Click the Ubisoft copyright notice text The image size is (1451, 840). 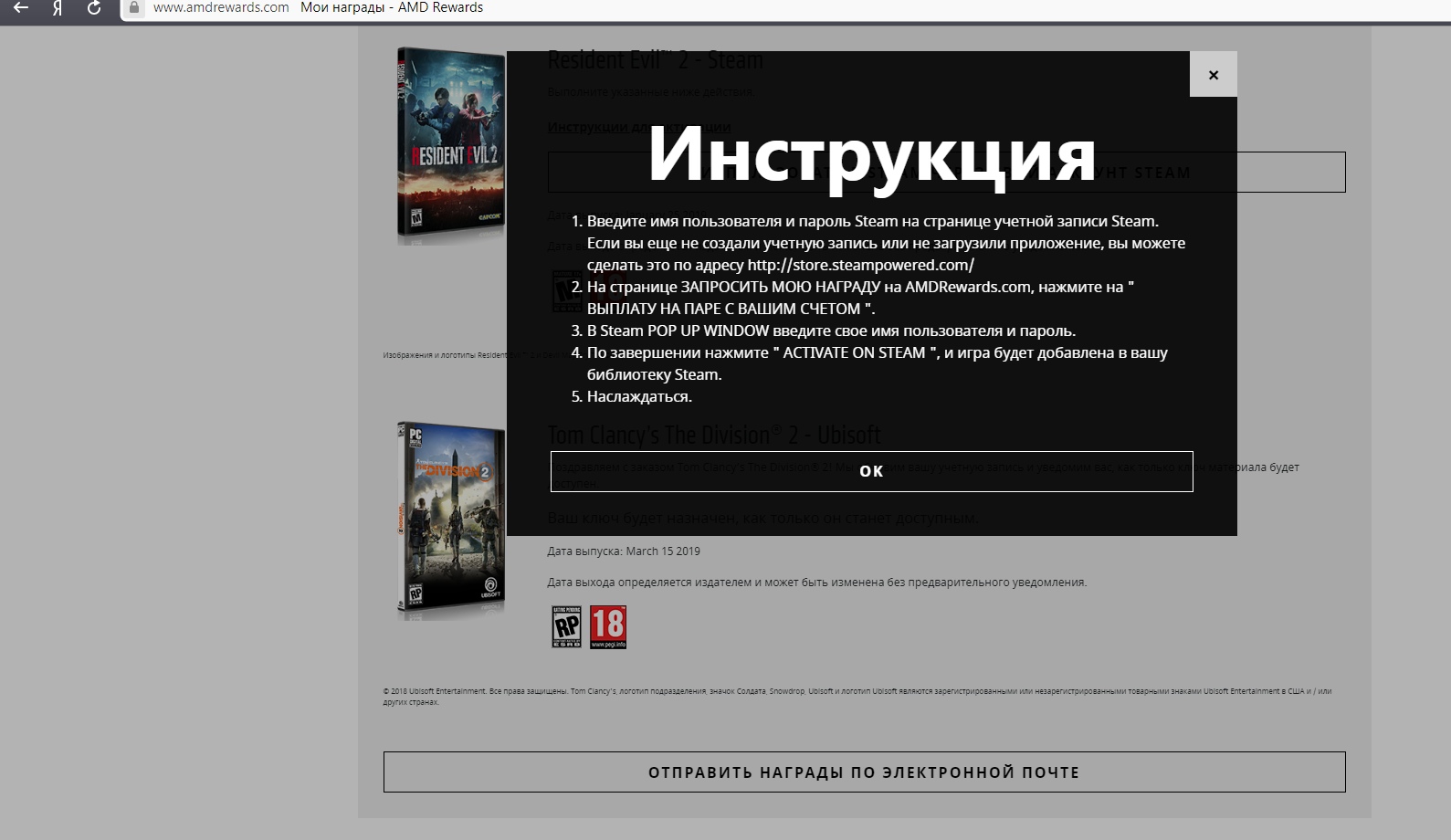pyautogui.click(x=857, y=697)
